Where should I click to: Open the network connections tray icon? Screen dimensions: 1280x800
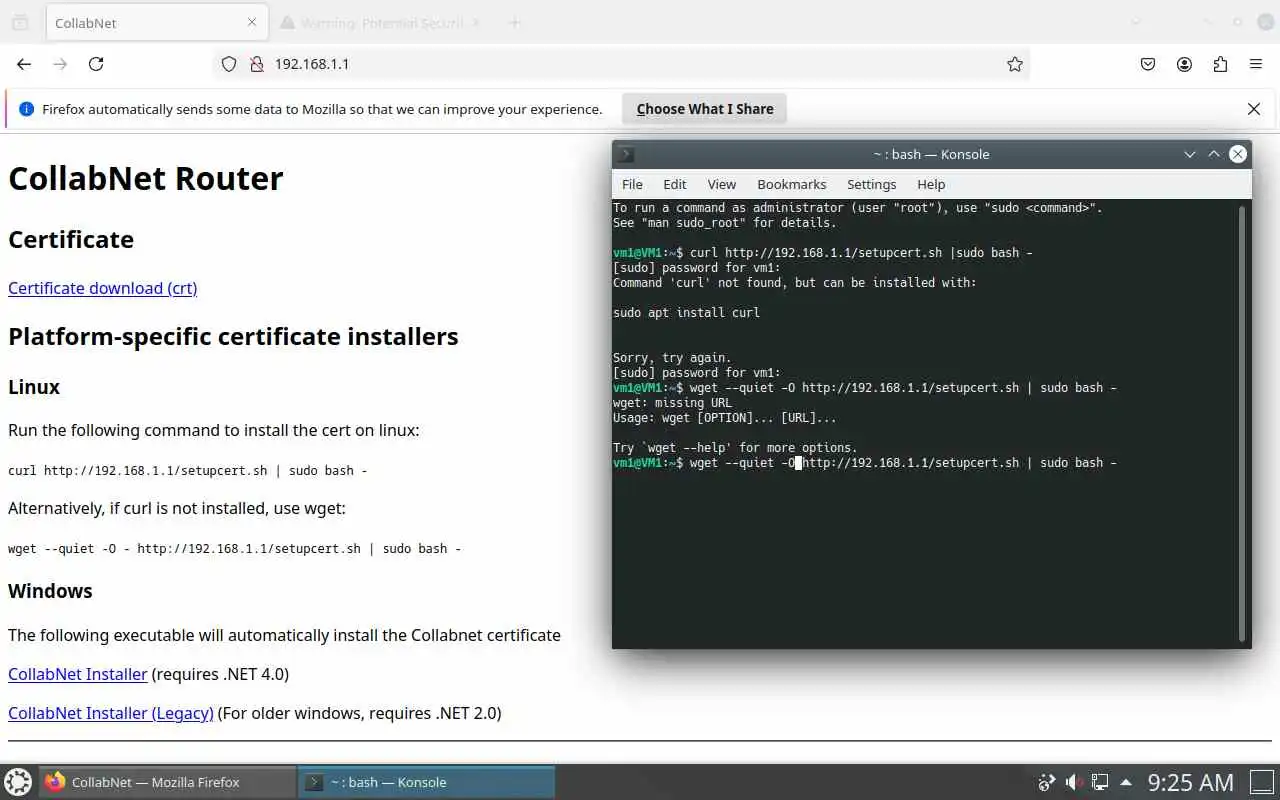pos(1100,782)
